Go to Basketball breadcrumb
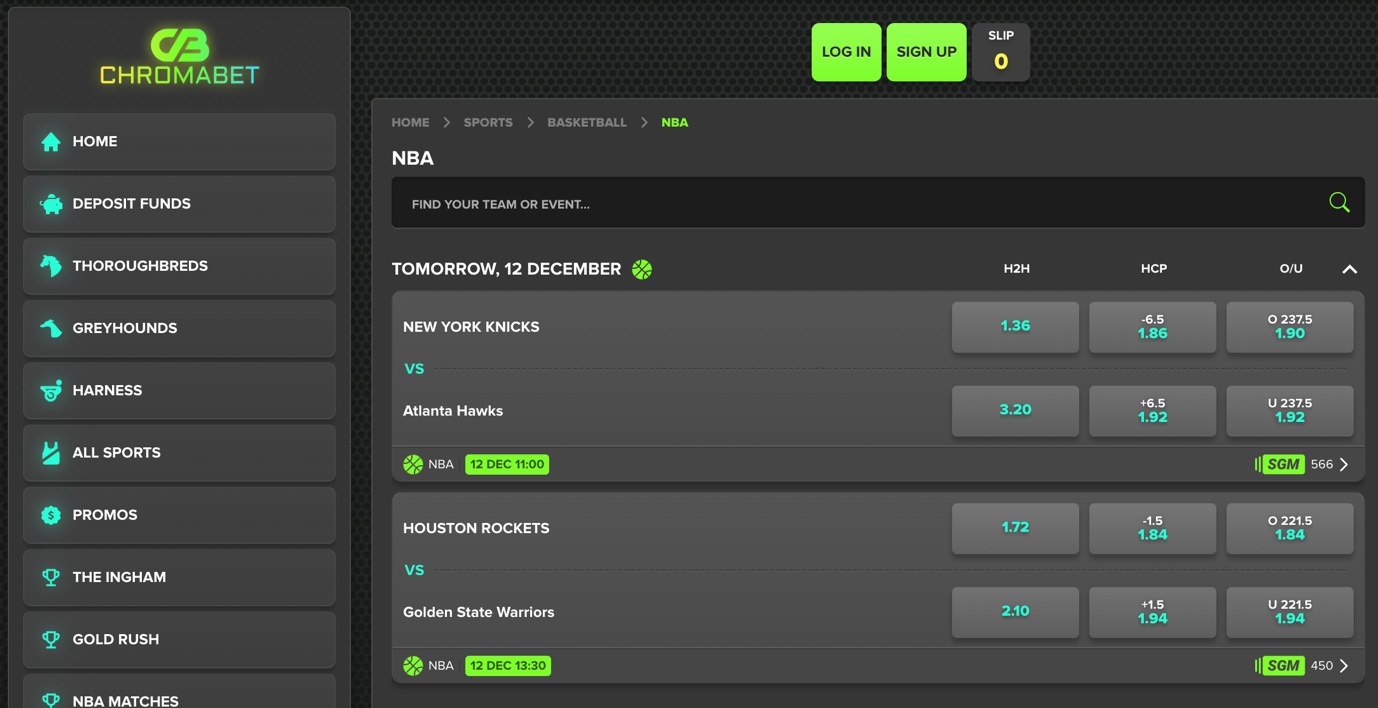Image resolution: width=1378 pixels, height=708 pixels. click(x=587, y=122)
